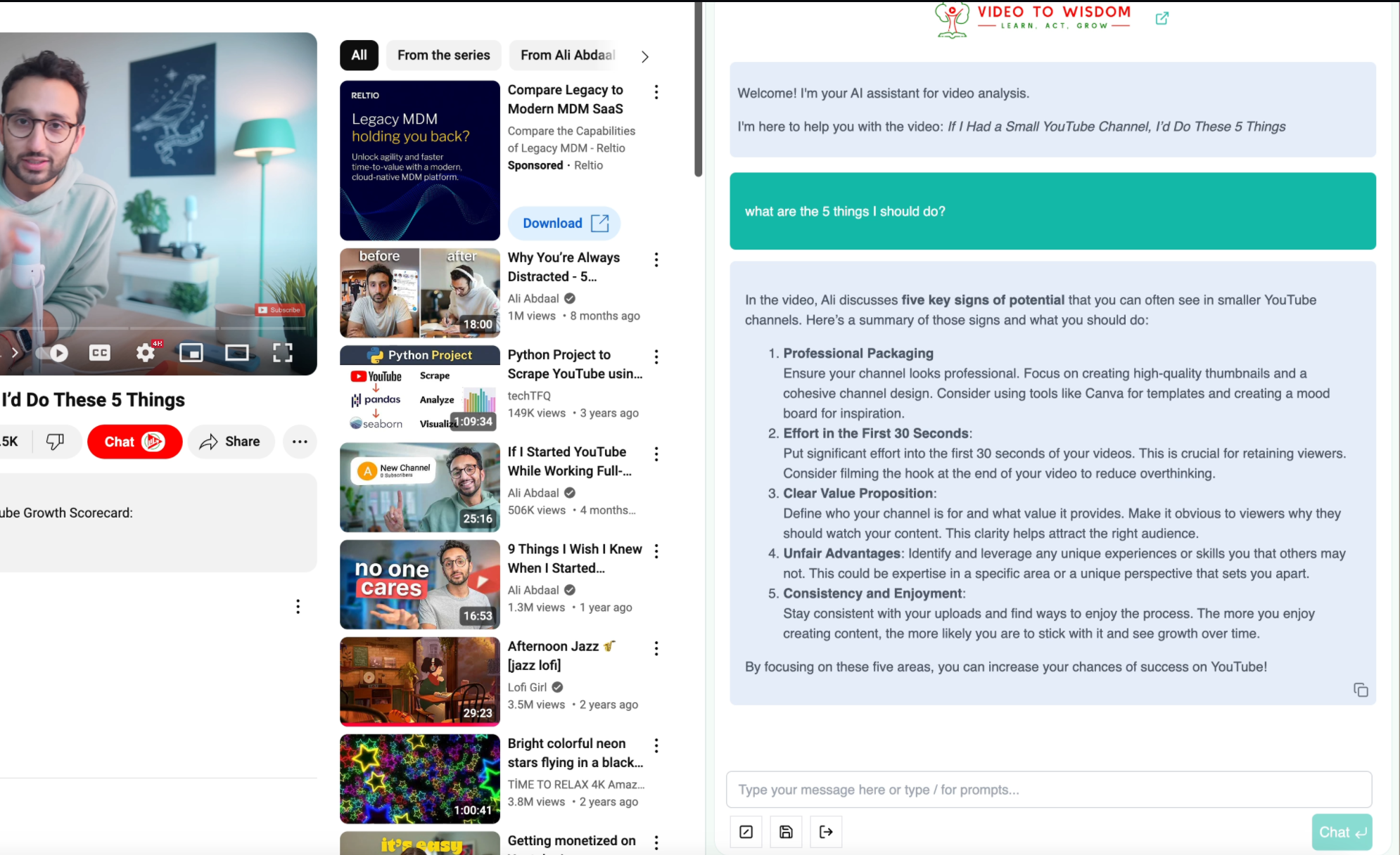Open options menu for Reltio sponsored ad
Viewport: 1400px width, 855px height.
[656, 92]
